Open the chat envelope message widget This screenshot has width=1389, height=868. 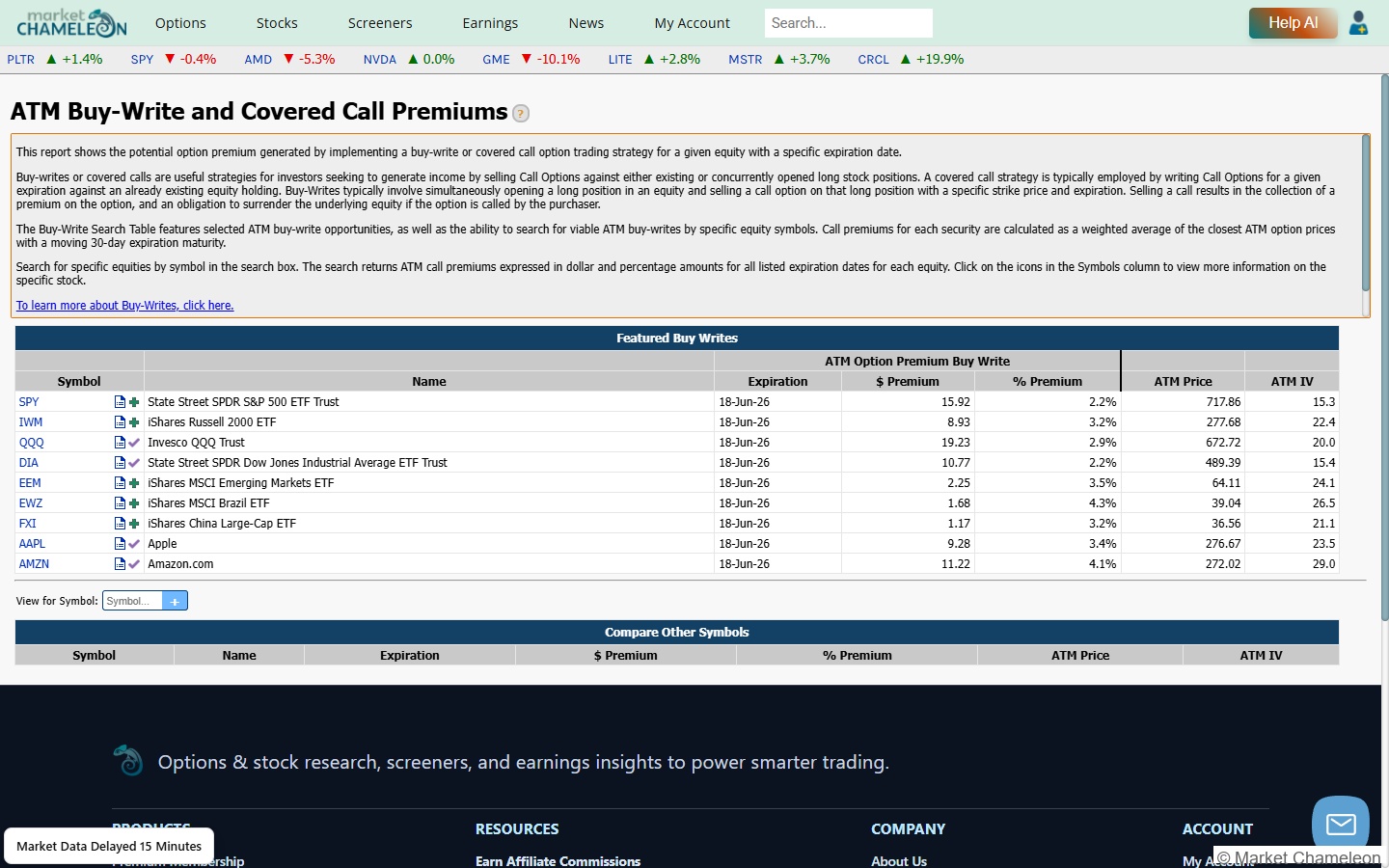coord(1341,824)
